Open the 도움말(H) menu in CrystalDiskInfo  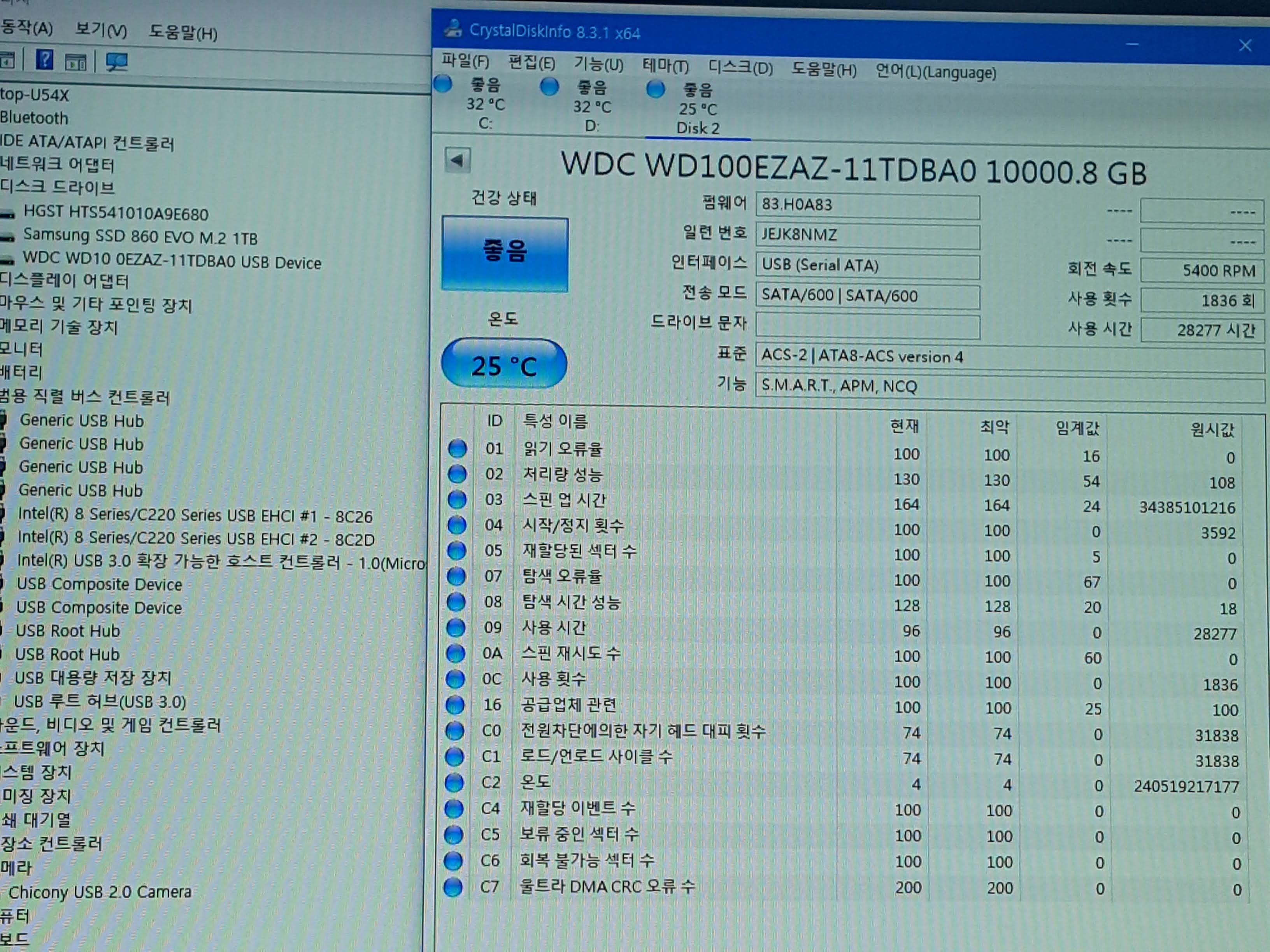pos(824,70)
